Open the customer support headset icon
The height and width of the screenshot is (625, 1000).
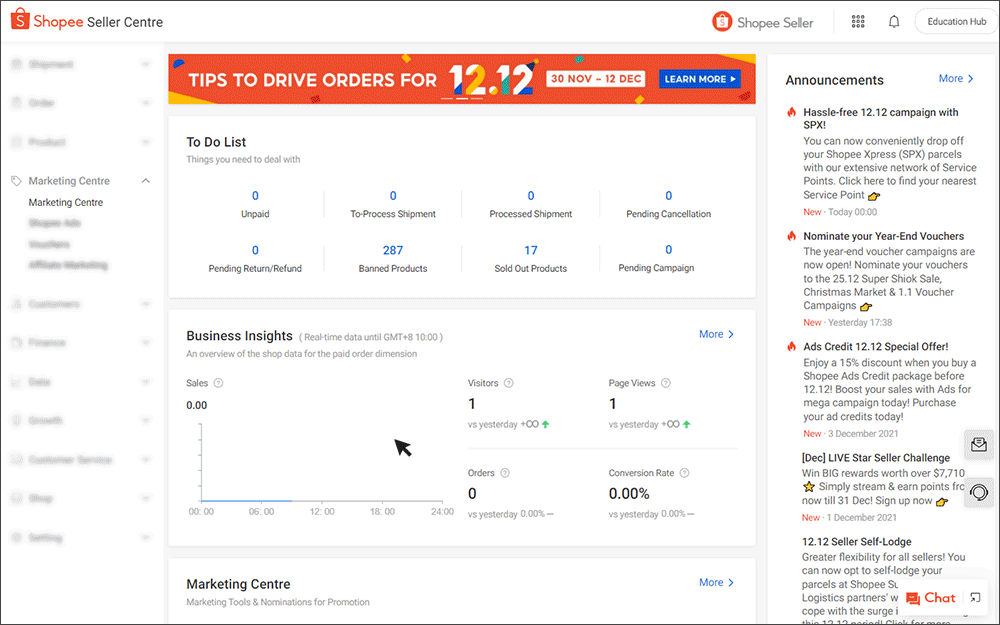pos(979,492)
